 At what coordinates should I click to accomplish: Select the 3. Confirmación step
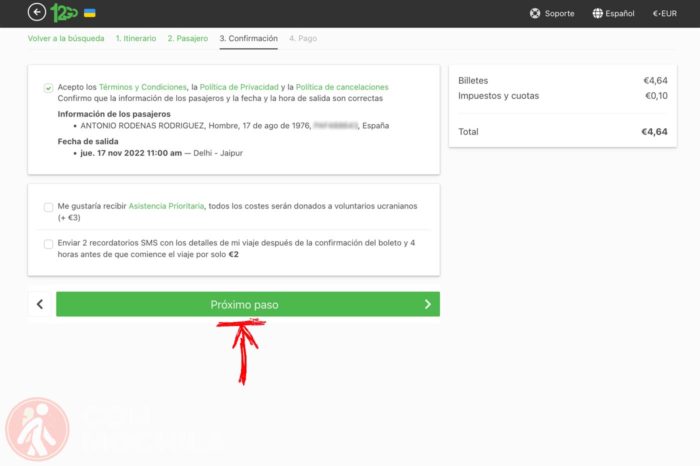pyautogui.click(x=248, y=38)
